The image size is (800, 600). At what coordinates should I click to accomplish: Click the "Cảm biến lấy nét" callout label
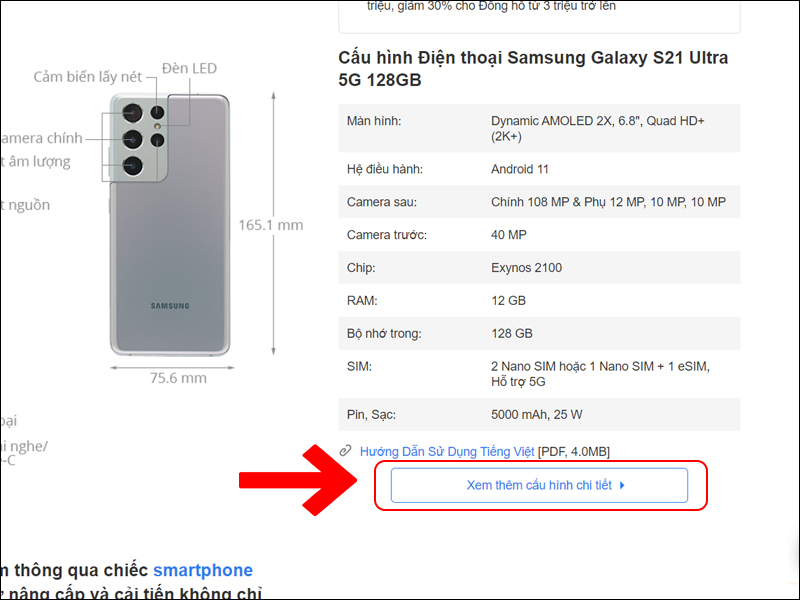click(88, 77)
